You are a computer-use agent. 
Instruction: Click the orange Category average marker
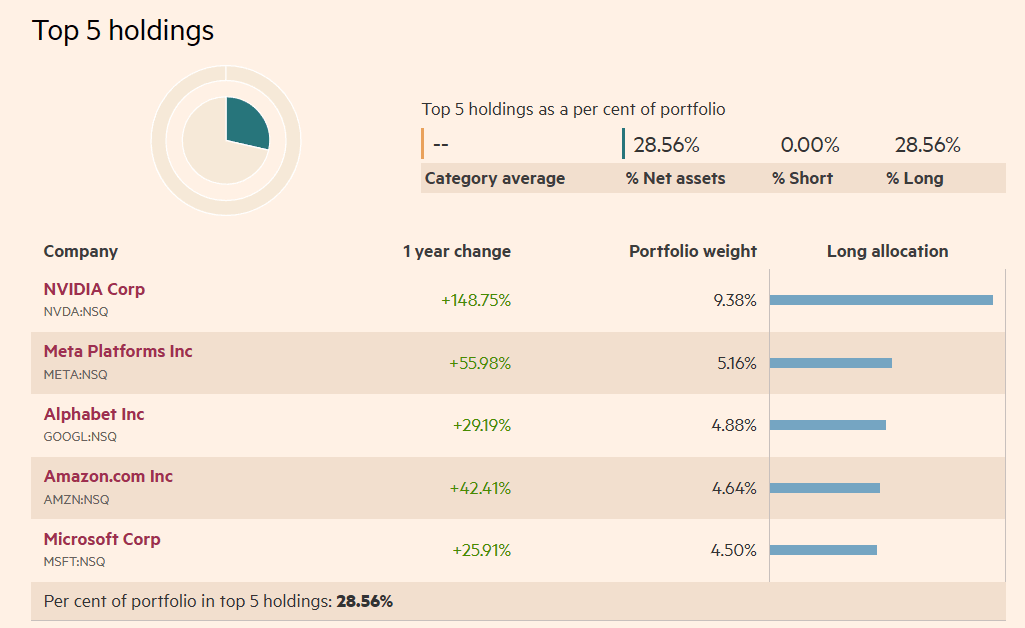(x=421, y=144)
